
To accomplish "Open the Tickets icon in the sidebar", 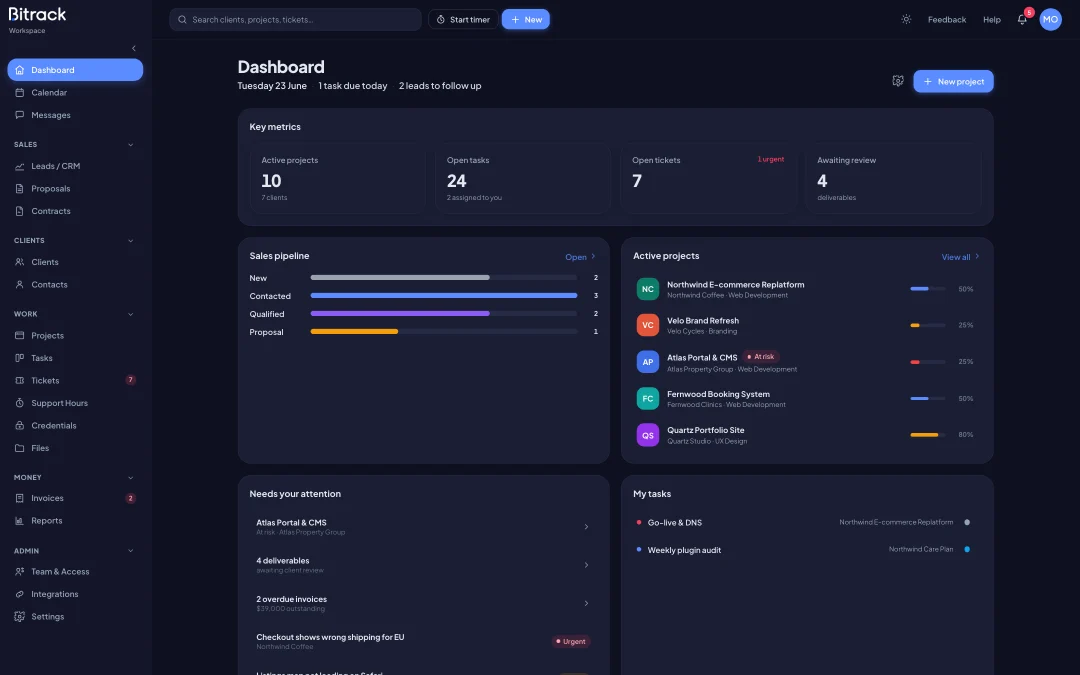I will click(19, 380).
